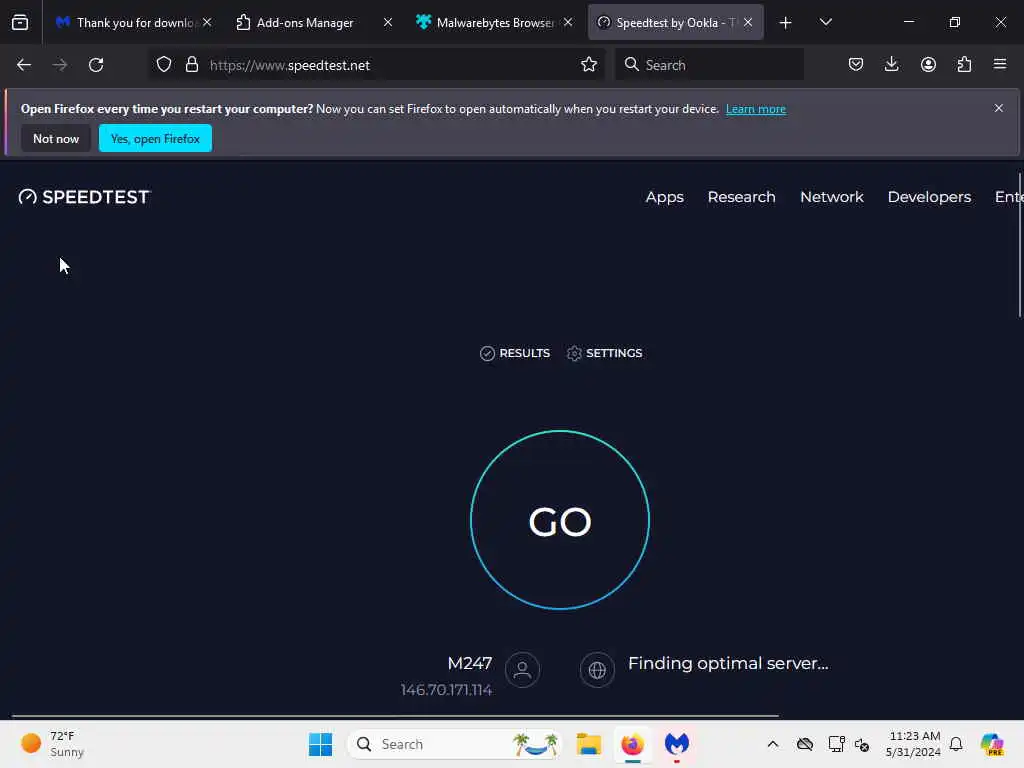Open weather widget showing 72°F Sunny

(x=53, y=744)
